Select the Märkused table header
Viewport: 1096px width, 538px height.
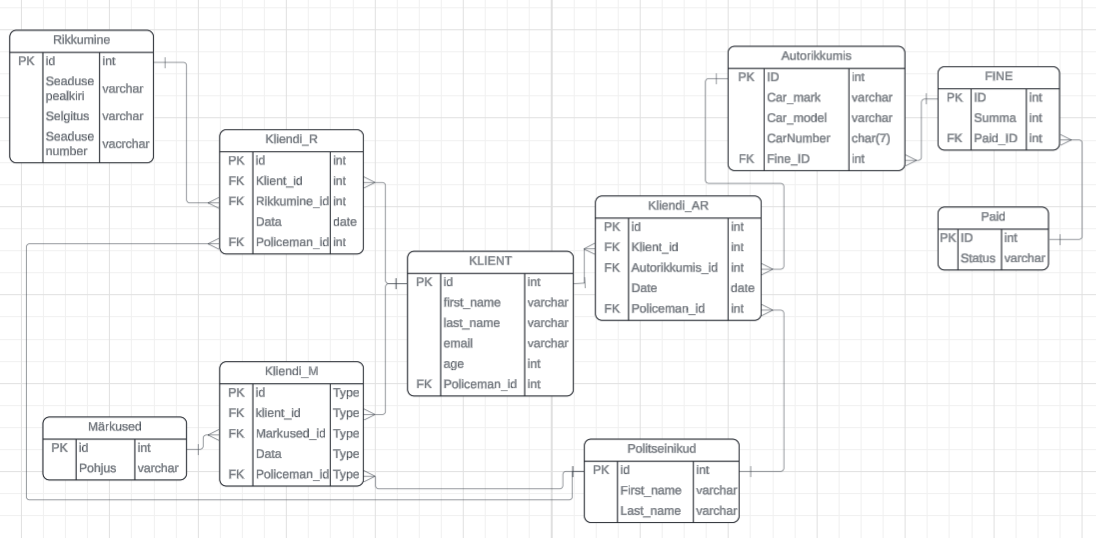coord(114,427)
